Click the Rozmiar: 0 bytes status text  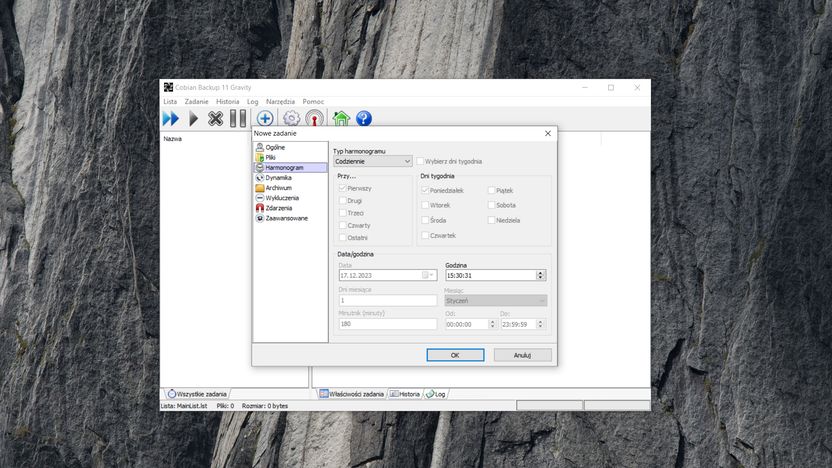tap(265, 406)
